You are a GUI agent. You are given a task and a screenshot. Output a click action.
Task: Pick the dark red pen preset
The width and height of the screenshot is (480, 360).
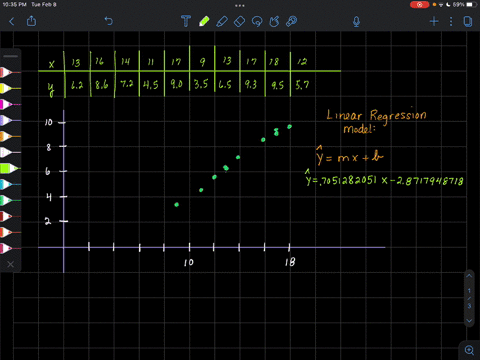[10, 216]
